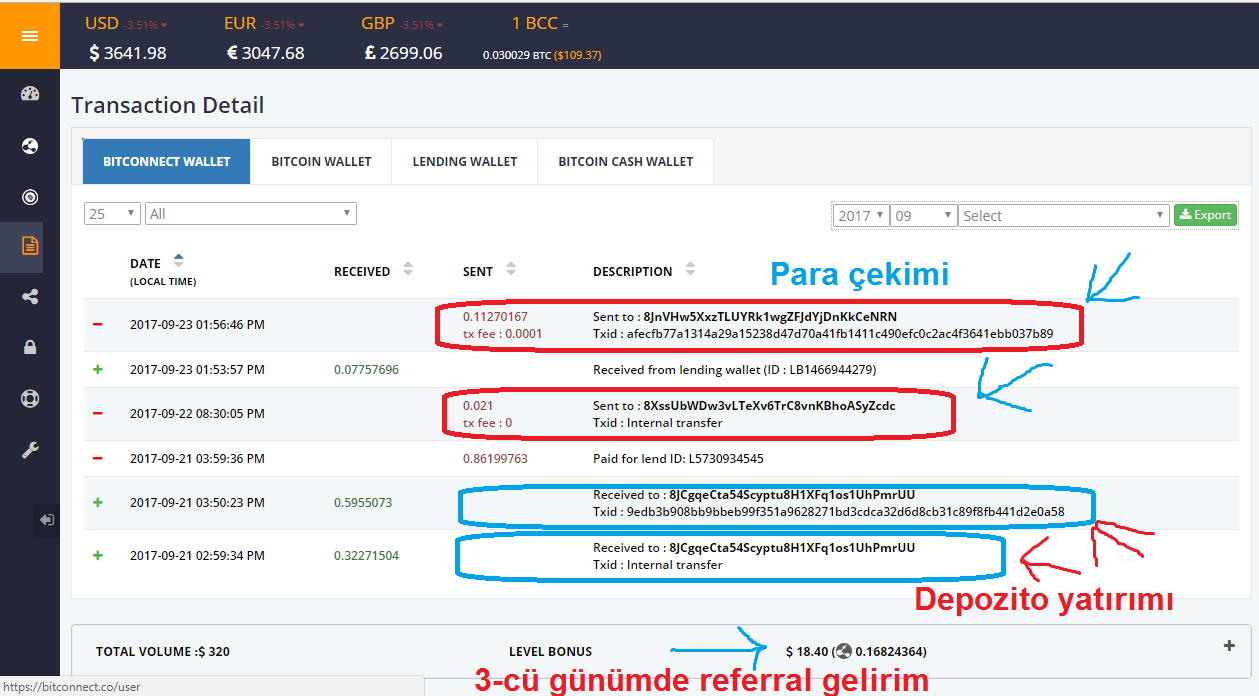Open the year 2017 dropdown
Image resolution: width=1259 pixels, height=696 pixels.
pyautogui.click(x=861, y=215)
